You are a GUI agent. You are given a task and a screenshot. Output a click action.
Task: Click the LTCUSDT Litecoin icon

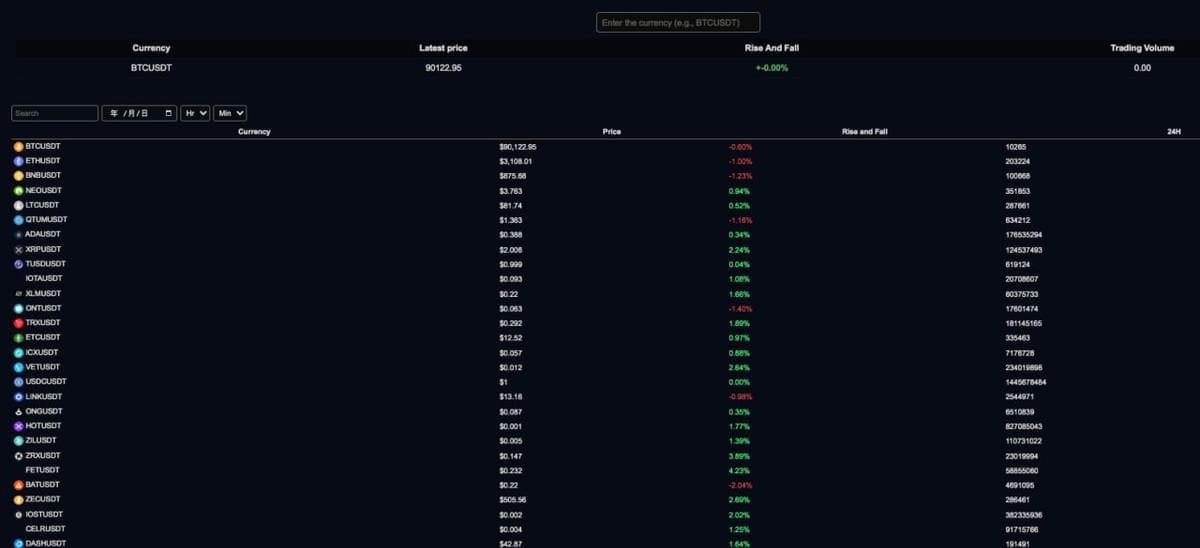pos(18,205)
